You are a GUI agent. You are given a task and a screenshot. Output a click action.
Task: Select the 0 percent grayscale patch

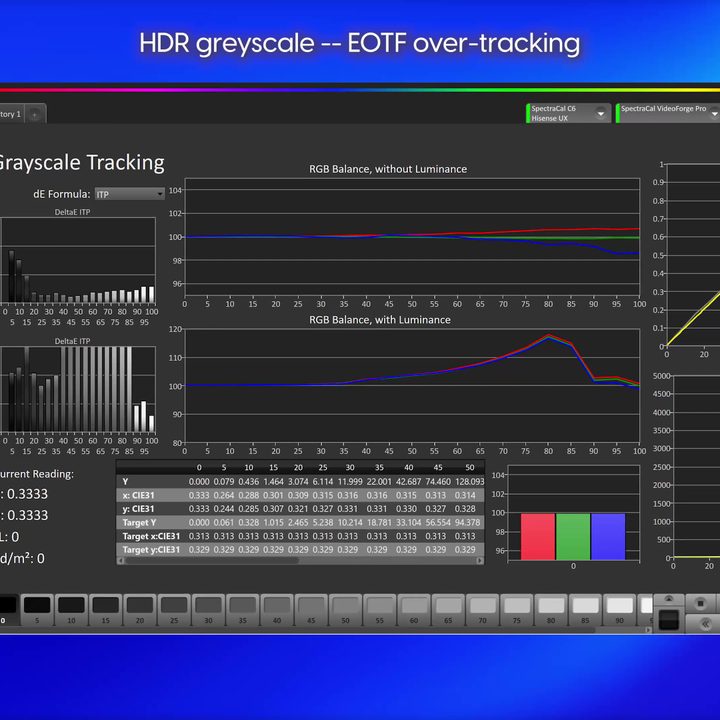[8, 609]
